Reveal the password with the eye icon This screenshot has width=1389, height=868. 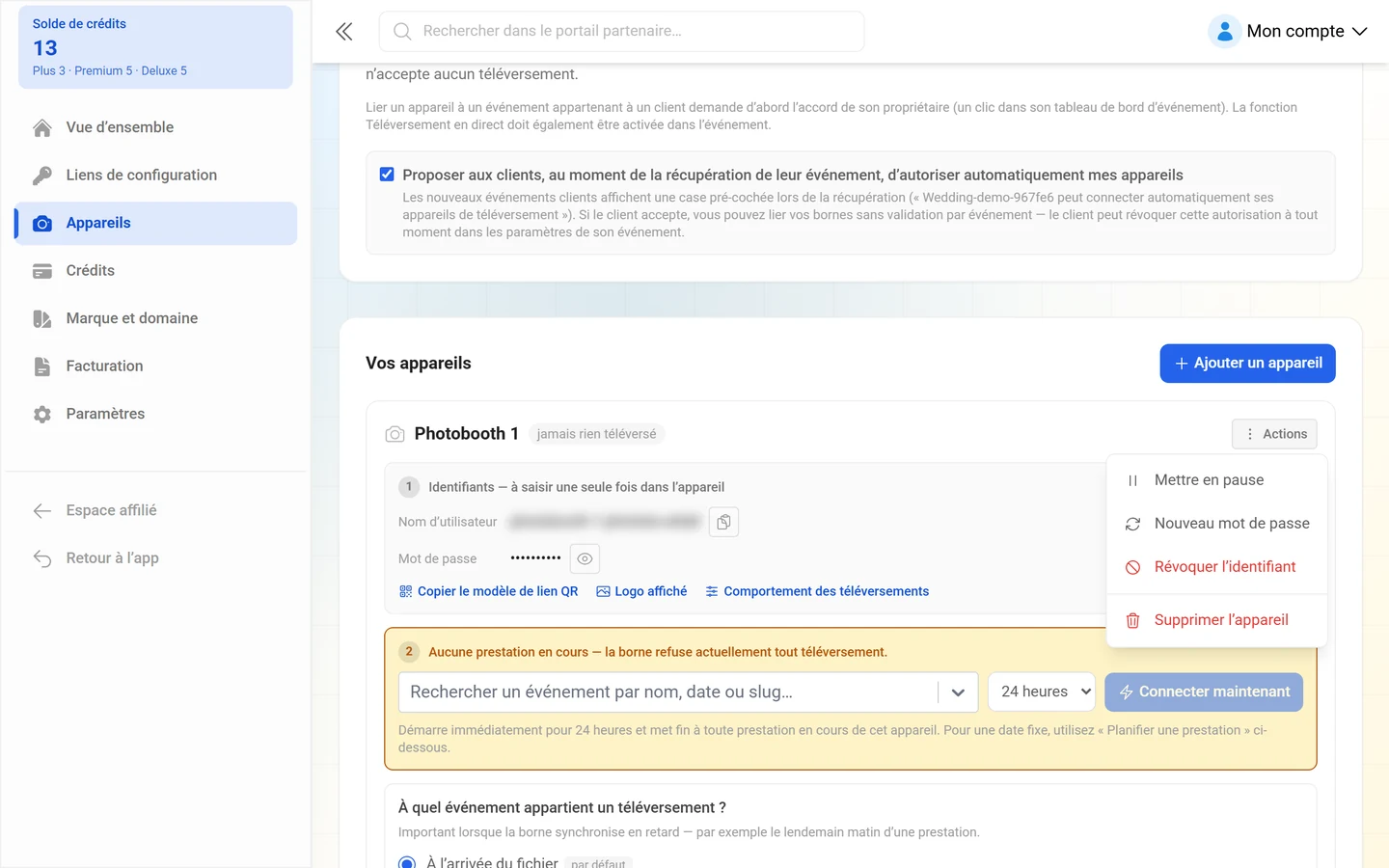click(585, 558)
